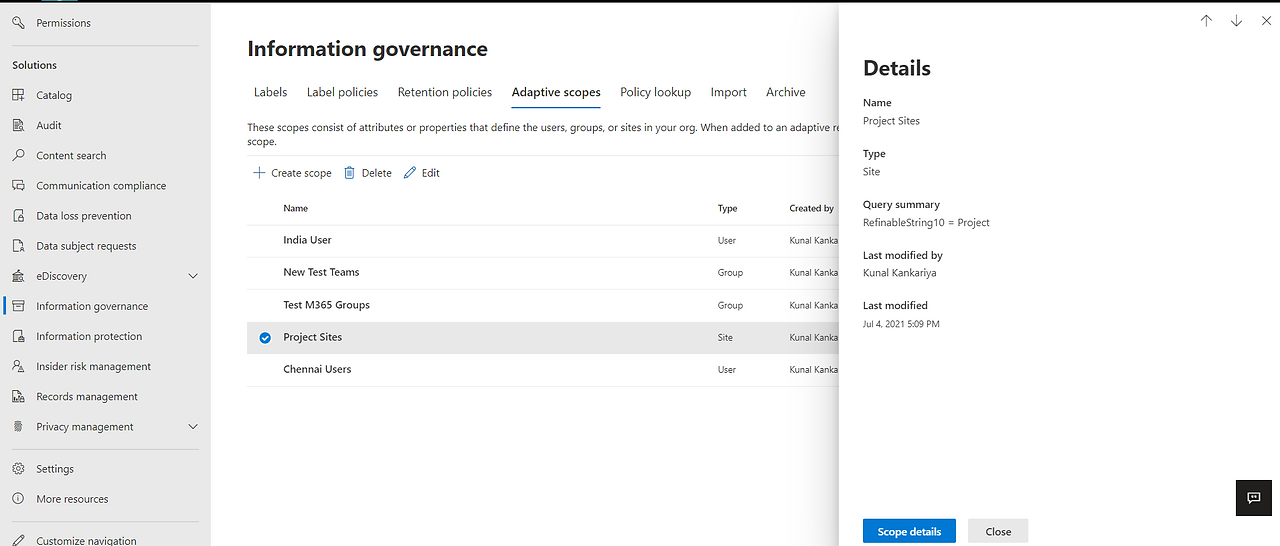Click the Kunal Kankariya modifier name
1280x546 pixels.
pos(900,272)
